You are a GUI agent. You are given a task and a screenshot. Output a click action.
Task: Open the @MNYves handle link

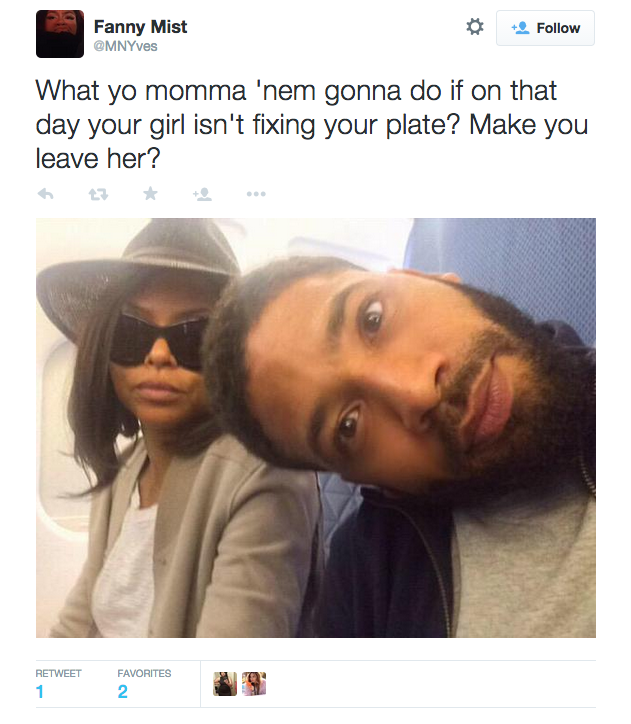pos(126,46)
